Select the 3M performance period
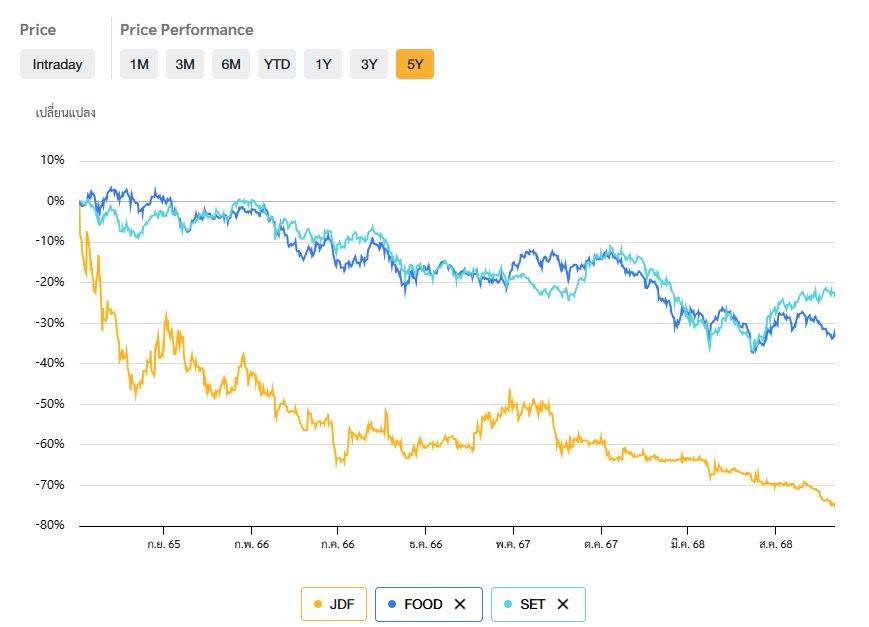The width and height of the screenshot is (869, 627). pos(185,64)
